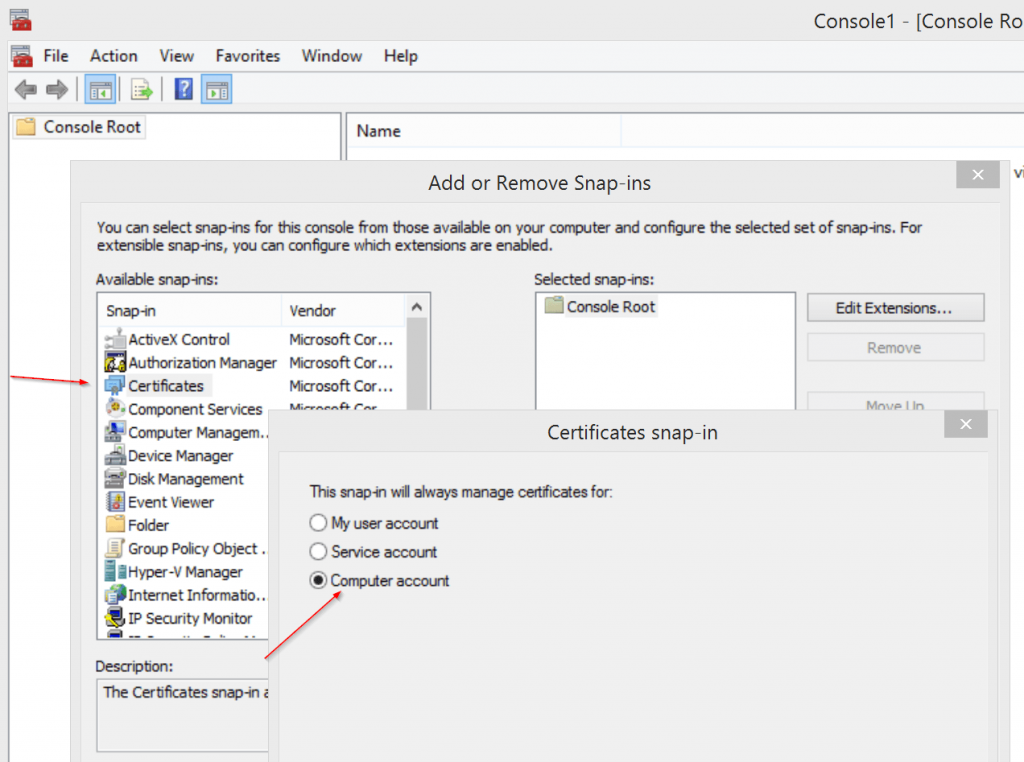Click the Edit Extensions... button
The image size is (1024, 762).
(895, 308)
